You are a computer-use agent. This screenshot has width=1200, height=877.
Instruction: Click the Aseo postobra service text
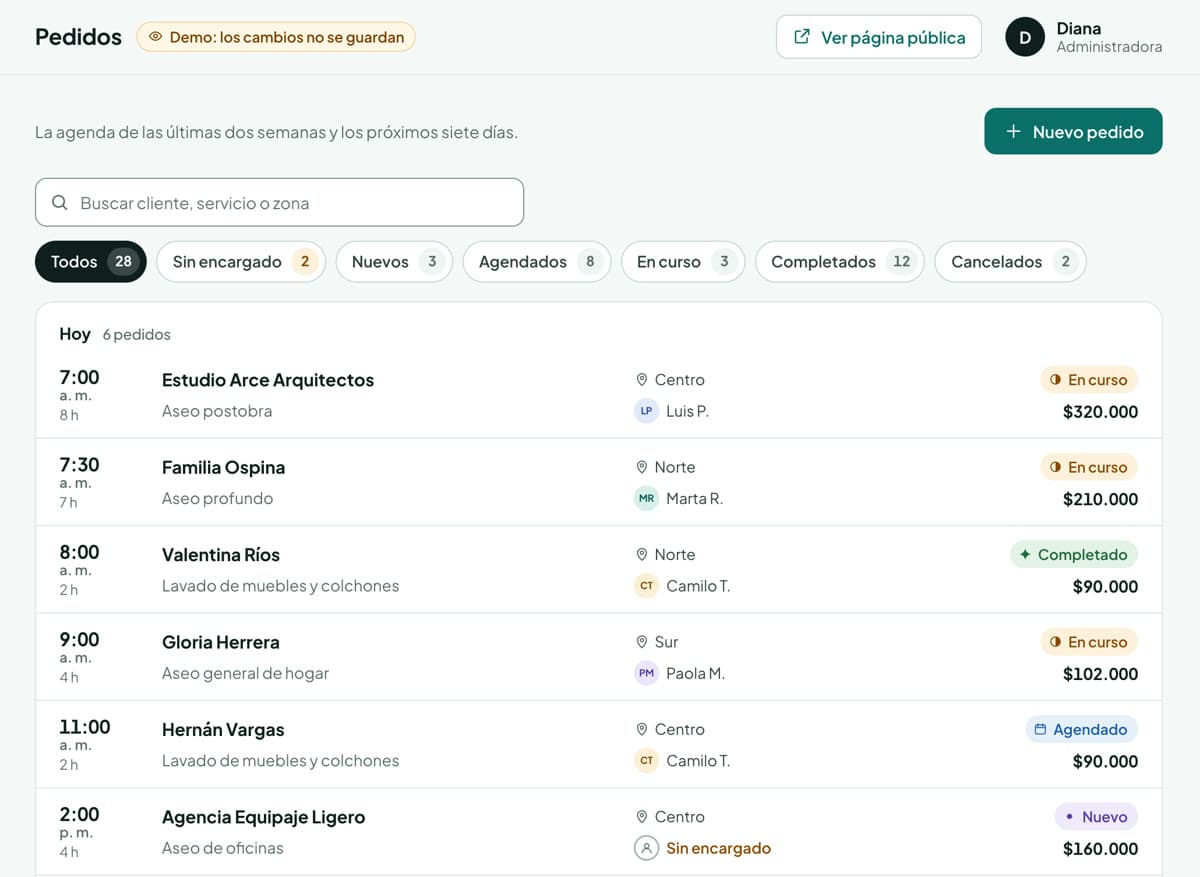coord(217,411)
